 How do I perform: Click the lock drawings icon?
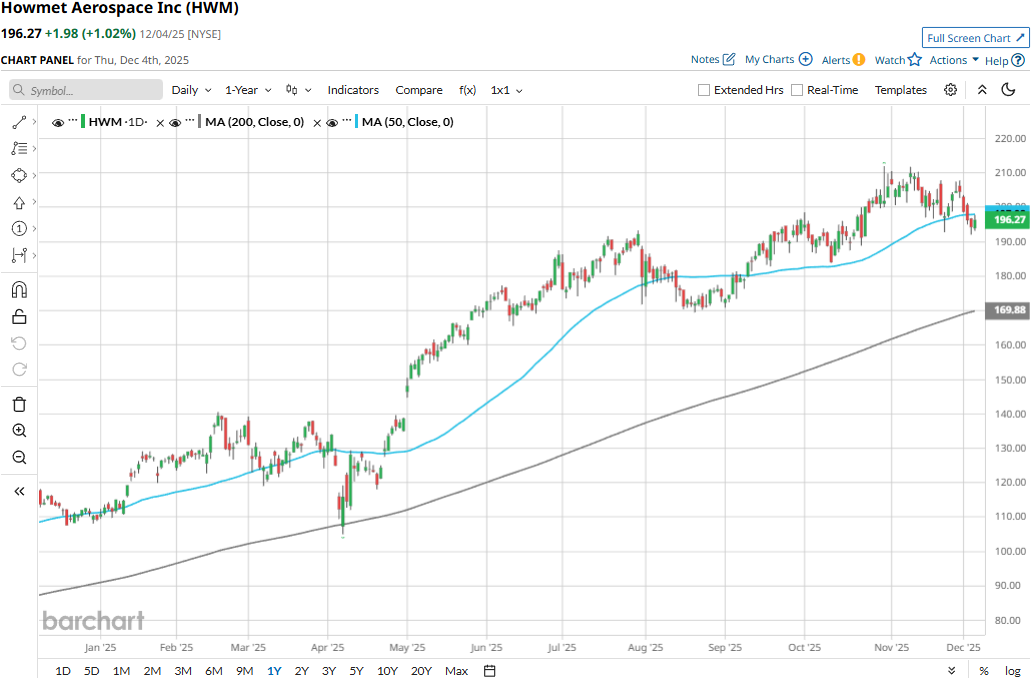[x=18, y=317]
